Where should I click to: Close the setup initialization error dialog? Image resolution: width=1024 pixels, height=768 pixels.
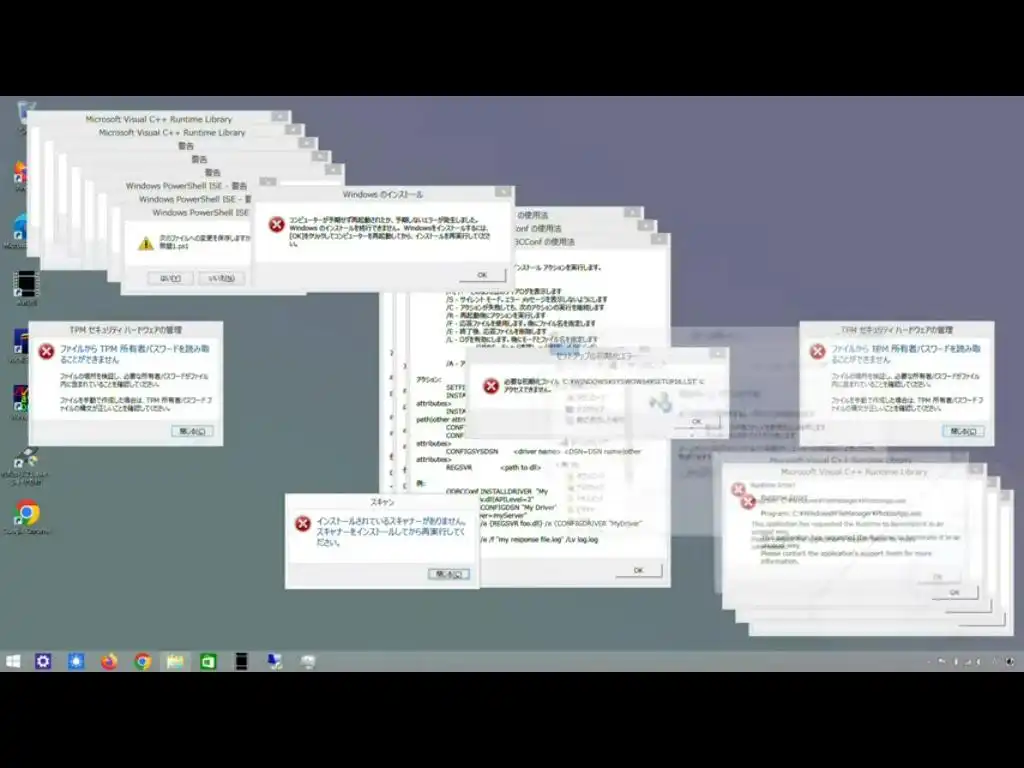point(718,353)
